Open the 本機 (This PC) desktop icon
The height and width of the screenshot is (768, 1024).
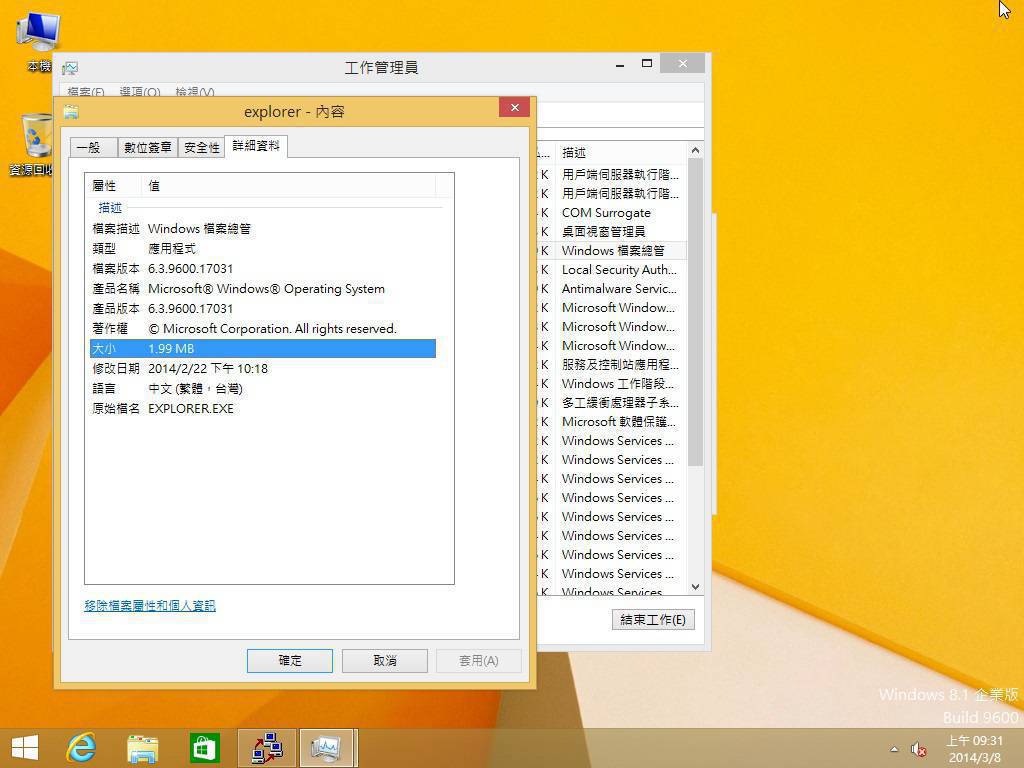click(38, 41)
